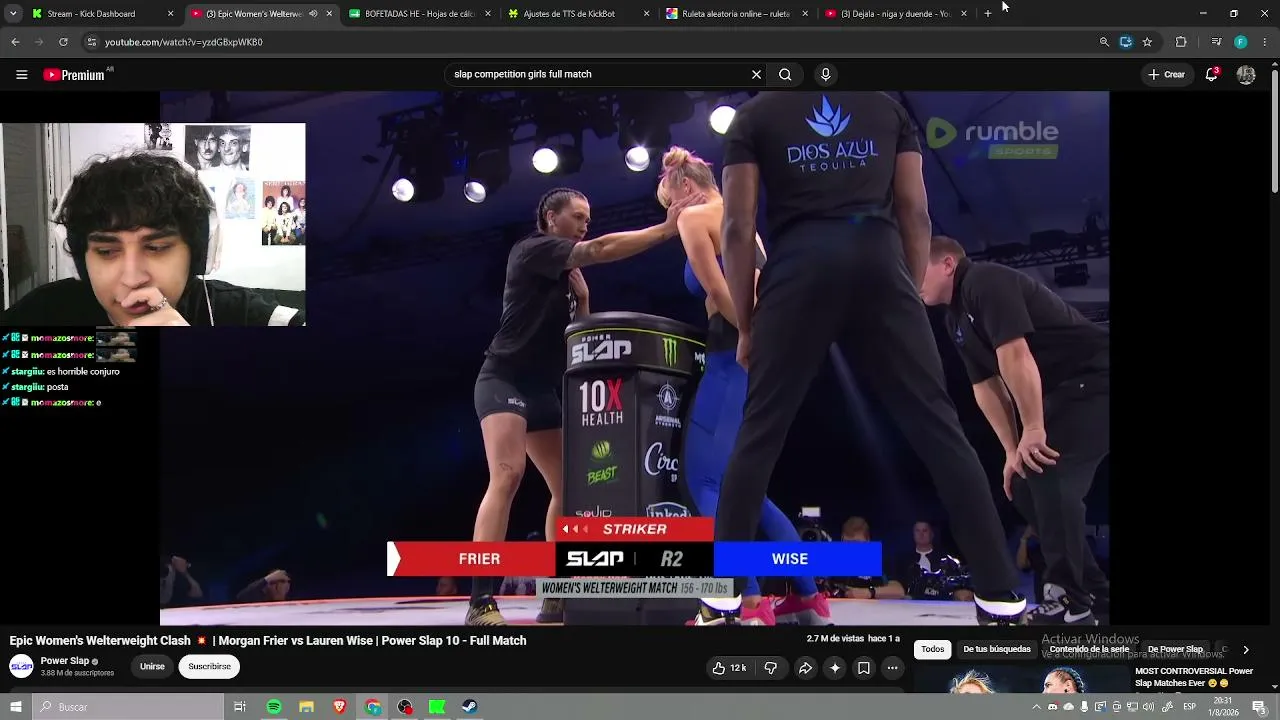Viewport: 1280px width, 720px height.
Task: Open the browser zoom magnifier control
Action: pos(1104,42)
